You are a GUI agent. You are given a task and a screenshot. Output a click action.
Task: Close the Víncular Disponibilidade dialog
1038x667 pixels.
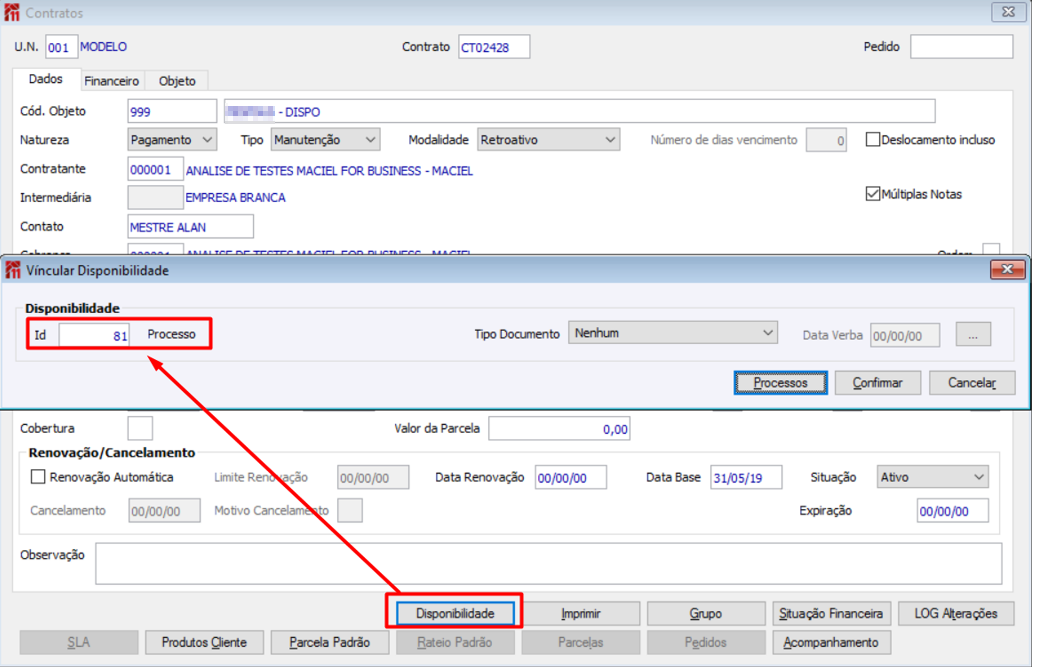[x=1007, y=269]
